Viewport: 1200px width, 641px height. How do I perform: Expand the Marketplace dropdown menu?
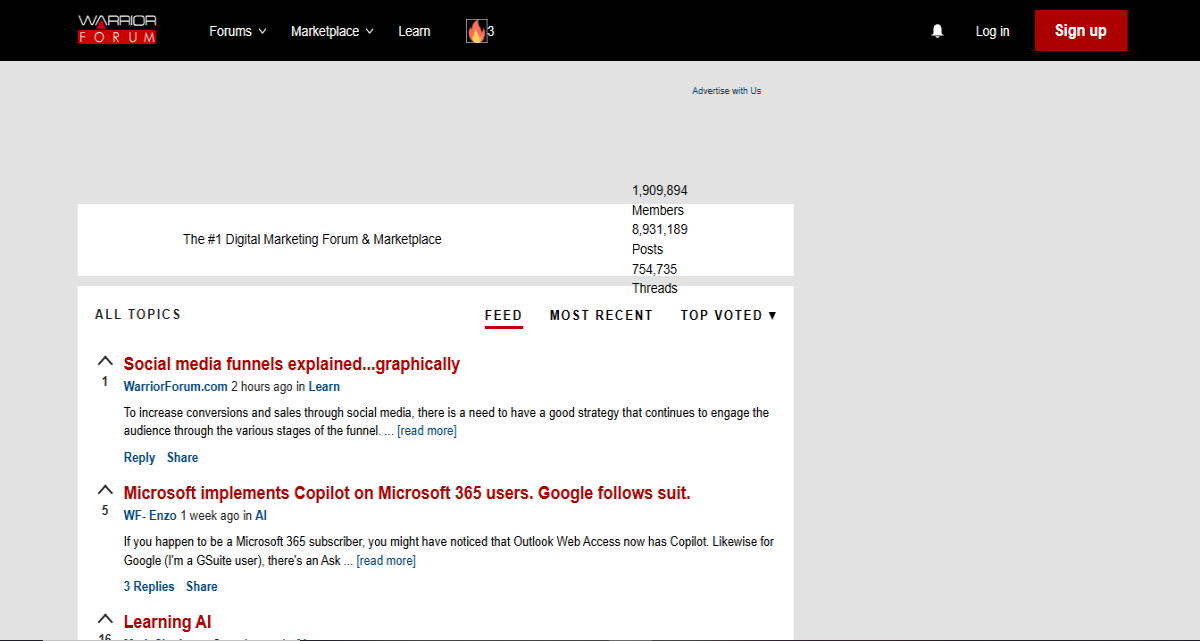pos(332,31)
